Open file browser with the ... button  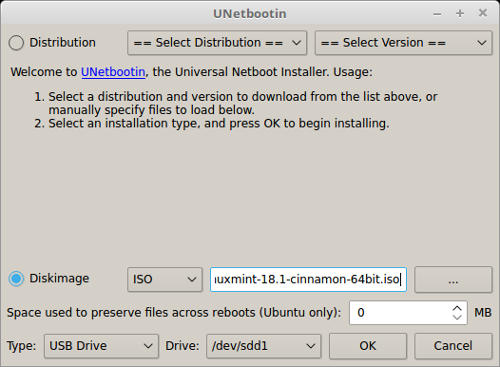click(453, 279)
